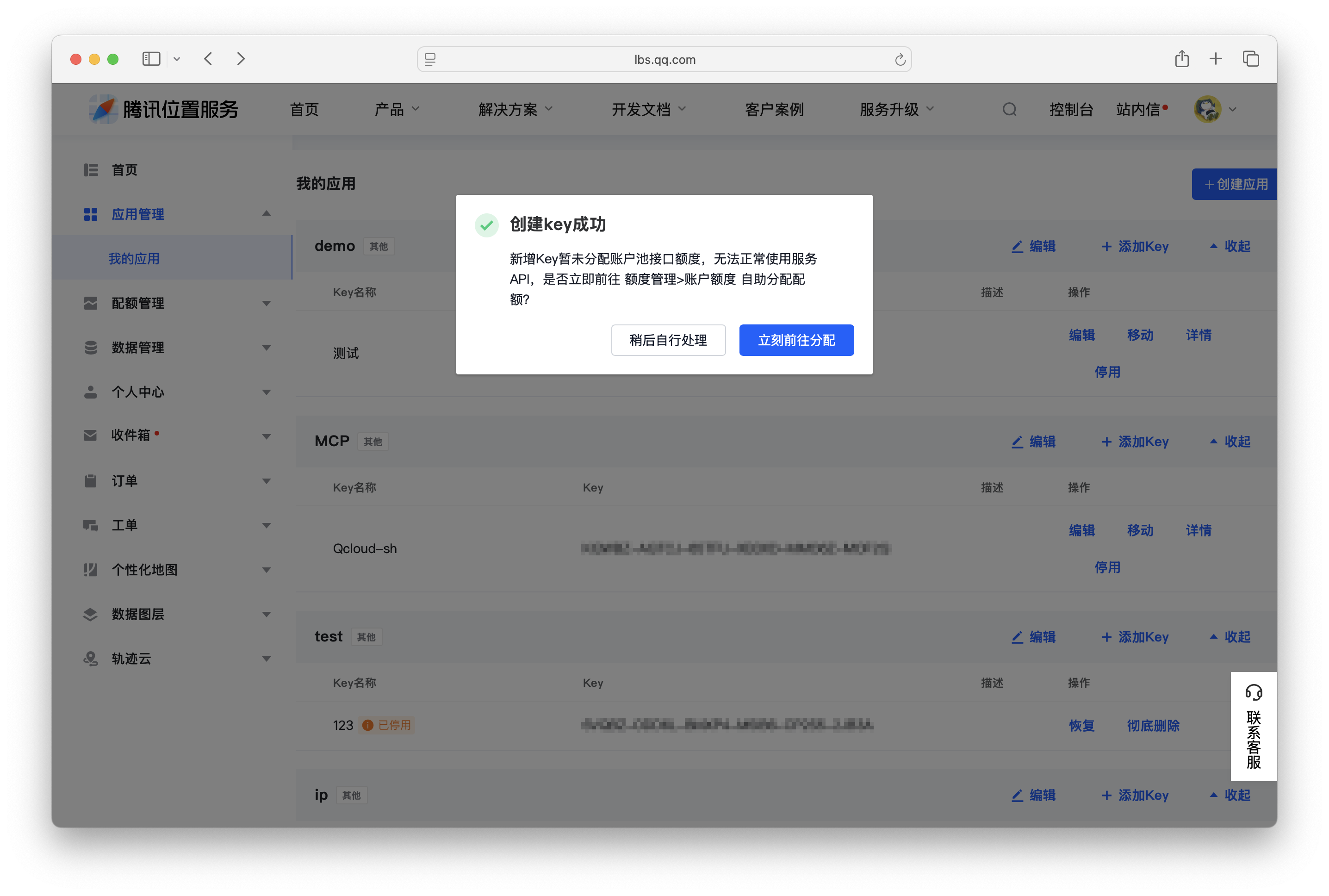Click the 联系客服 headset icon

pyautogui.click(x=1254, y=692)
